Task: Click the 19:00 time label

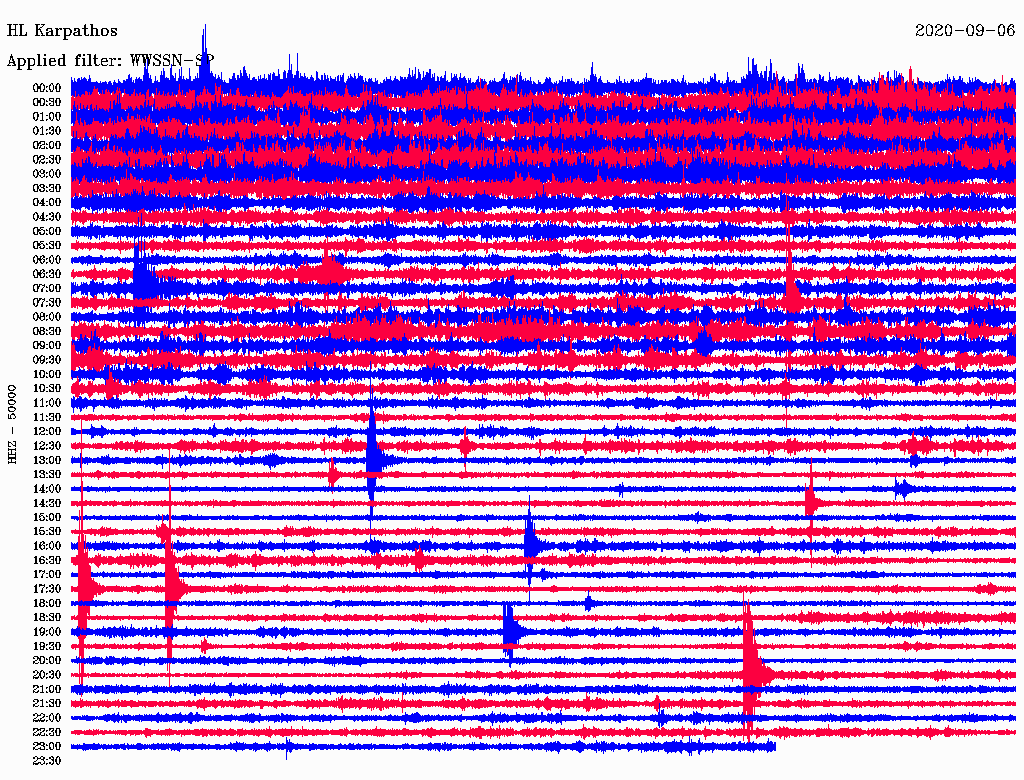Action: click(x=47, y=632)
